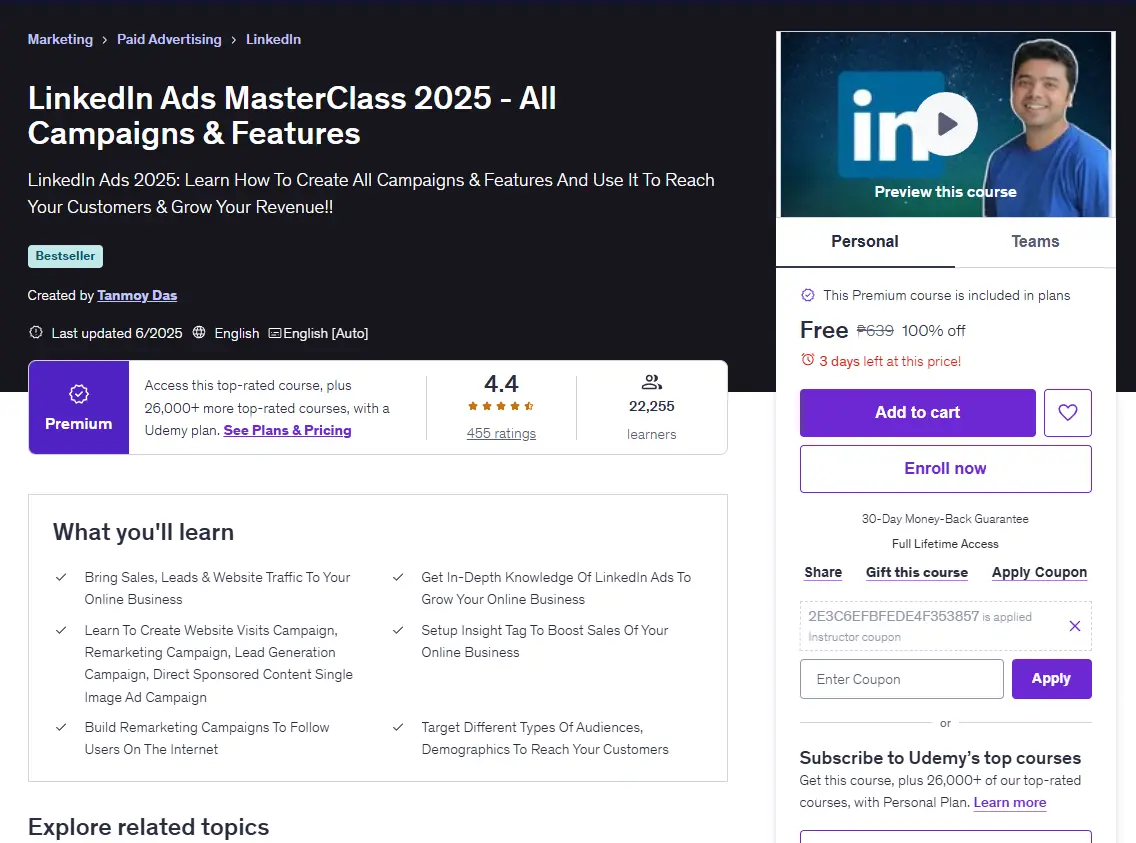This screenshot has width=1136, height=843.
Task: Share this course
Action: coord(823,572)
